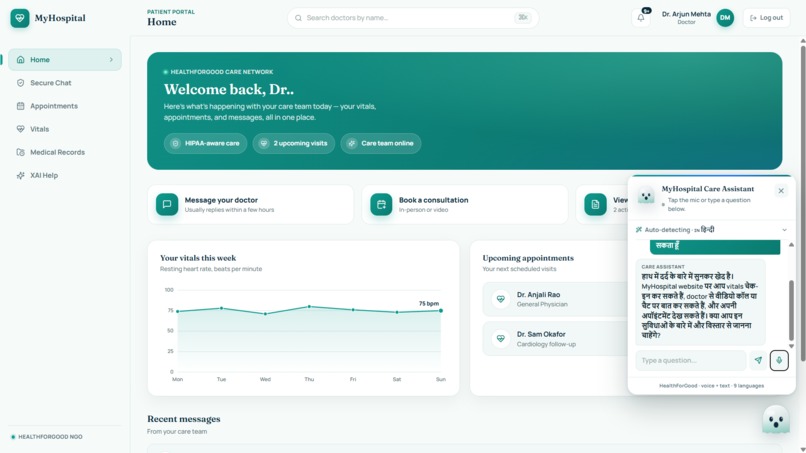Open Book a consultation card
The height and width of the screenshot is (453, 806).
pos(465,204)
